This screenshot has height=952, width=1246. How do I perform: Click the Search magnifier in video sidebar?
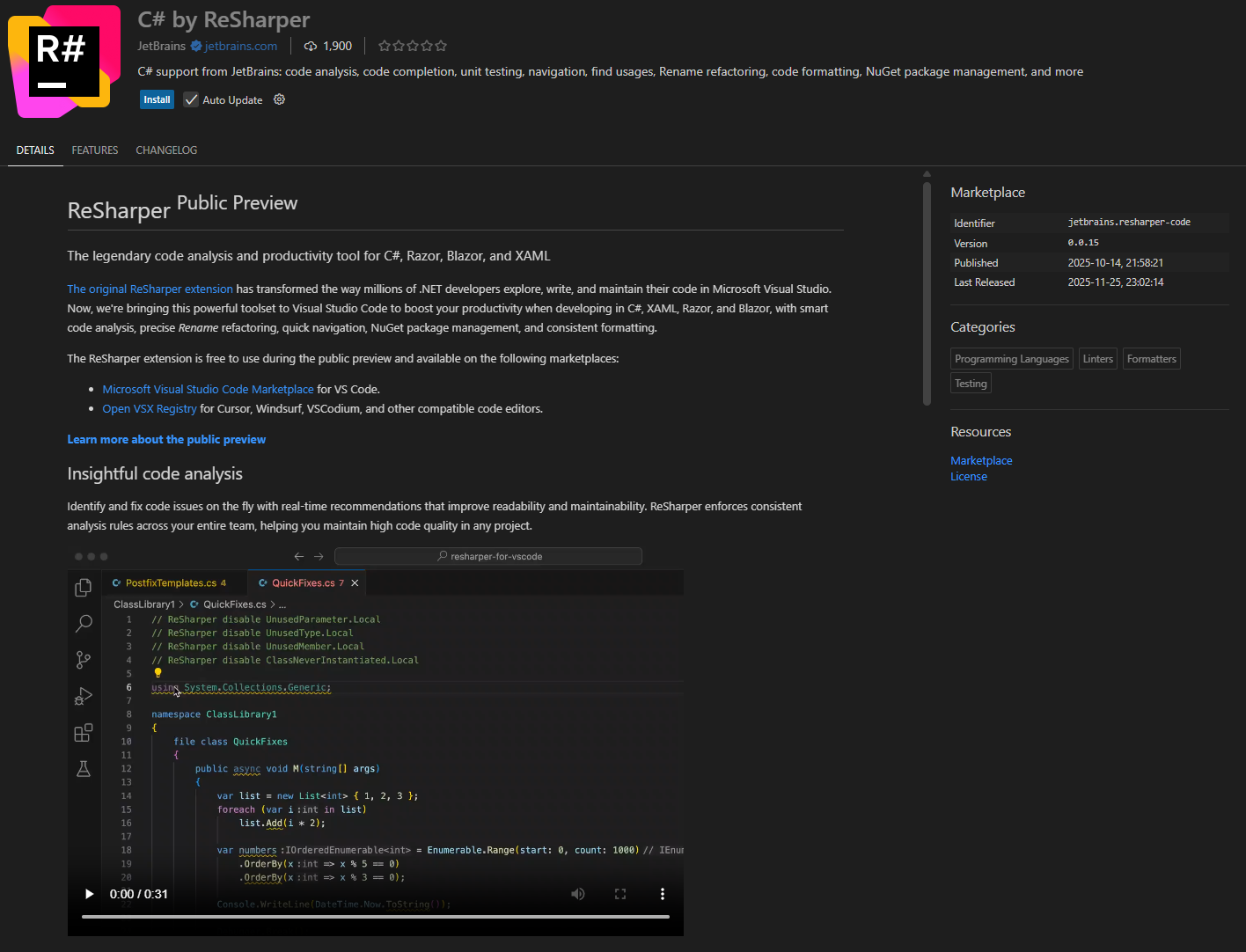[x=84, y=623]
